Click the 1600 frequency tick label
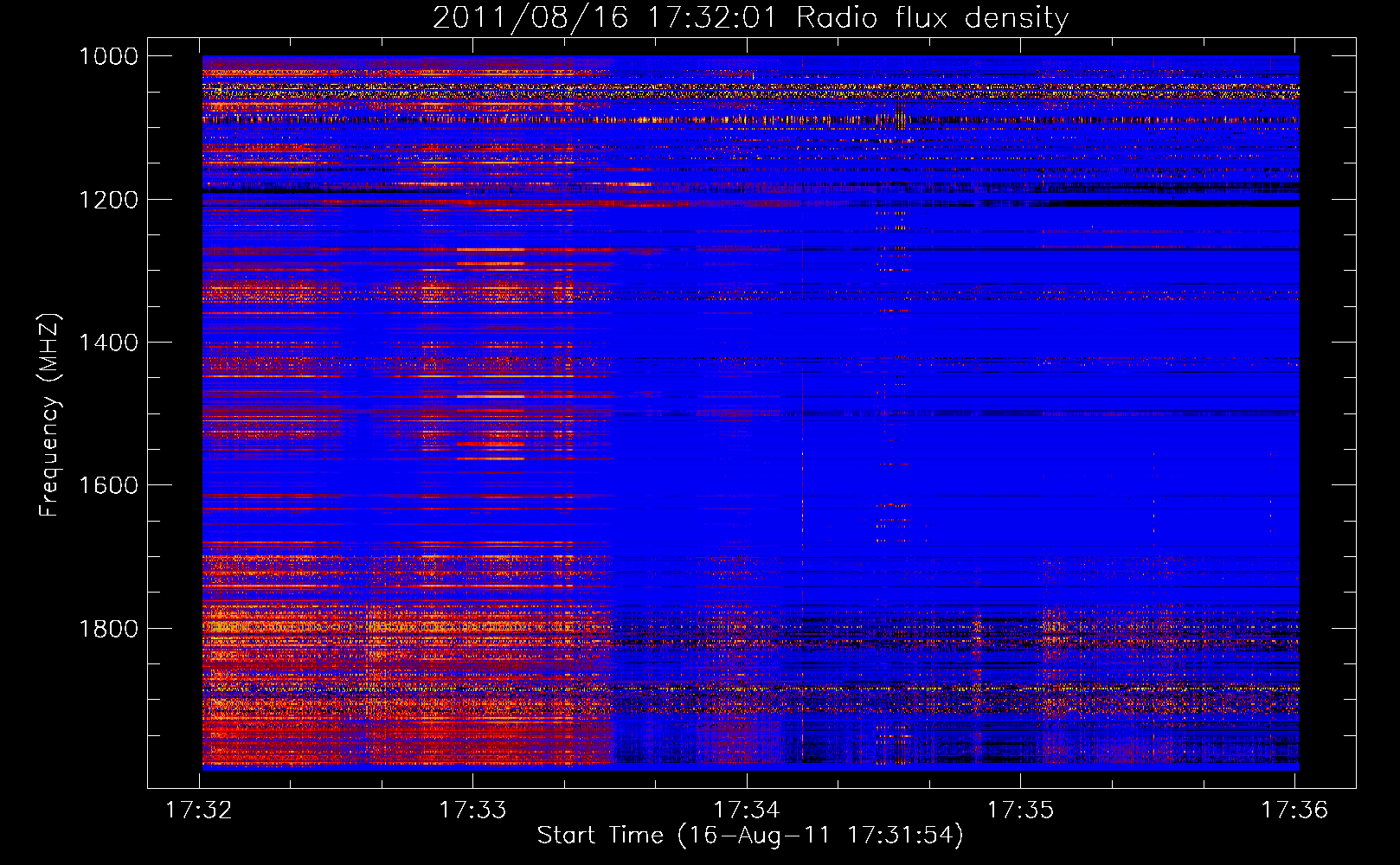The width and height of the screenshot is (1400, 865). pos(108,485)
